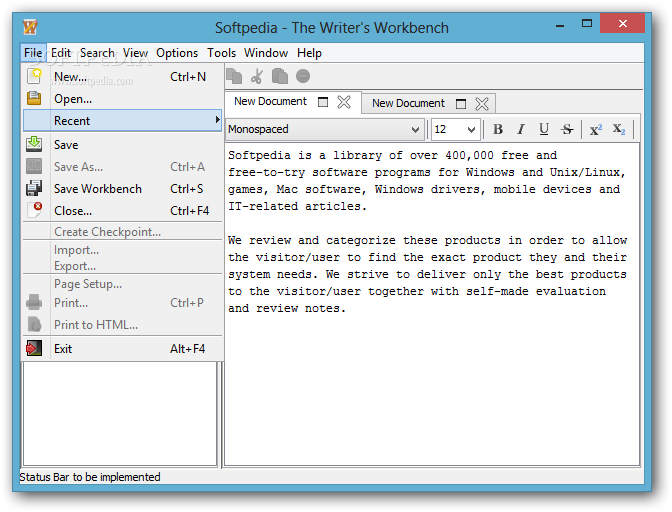Open the Options menu
This screenshot has width=672, height=512.
point(177,53)
